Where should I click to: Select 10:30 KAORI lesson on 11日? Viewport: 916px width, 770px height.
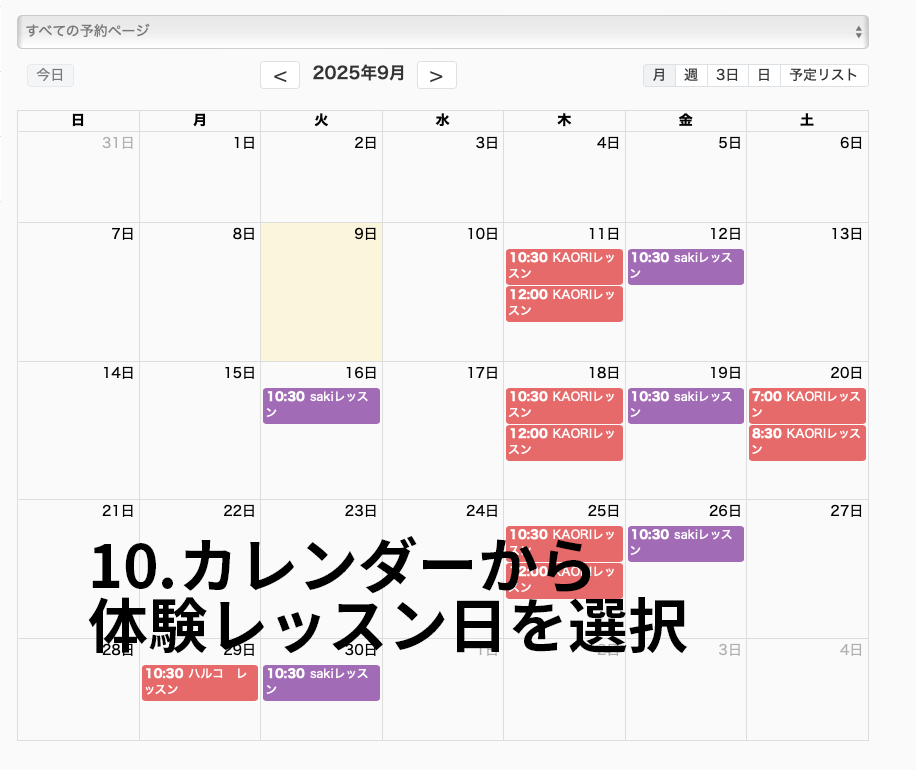564,266
